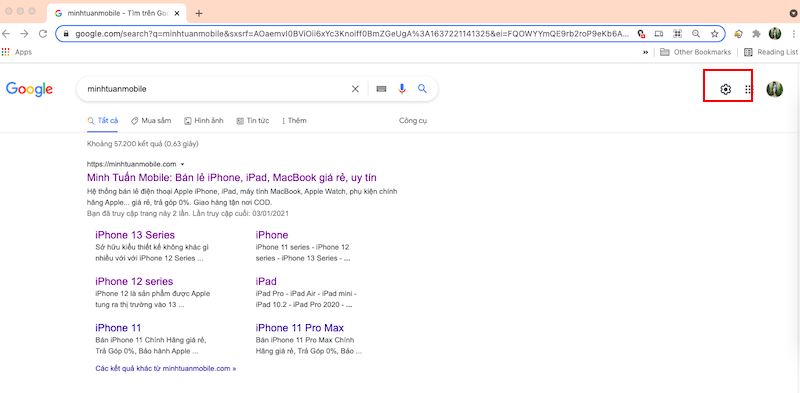Open Google account profile picture on page

pyautogui.click(x=774, y=89)
